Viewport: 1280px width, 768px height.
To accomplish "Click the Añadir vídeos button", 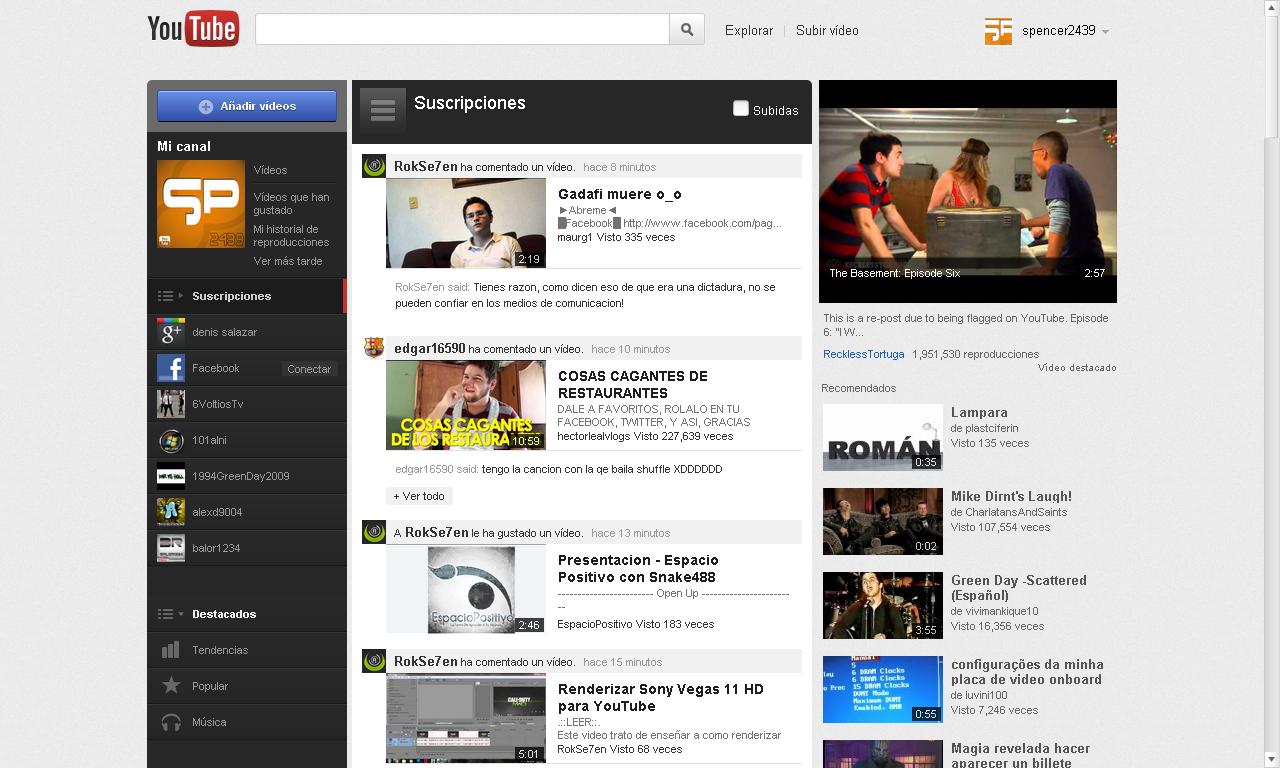I will [x=246, y=106].
